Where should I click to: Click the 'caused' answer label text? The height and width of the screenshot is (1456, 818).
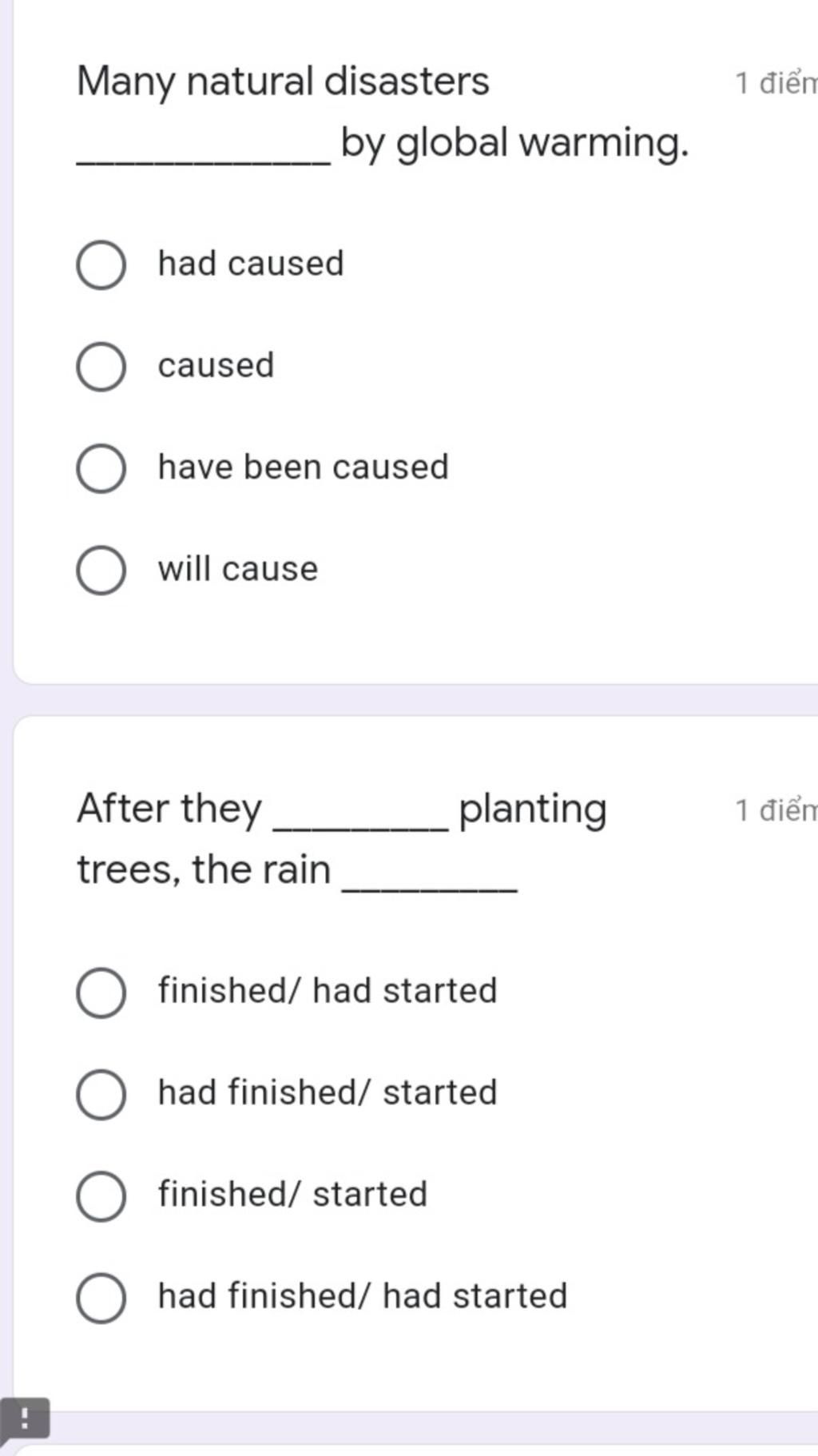pyautogui.click(x=216, y=366)
